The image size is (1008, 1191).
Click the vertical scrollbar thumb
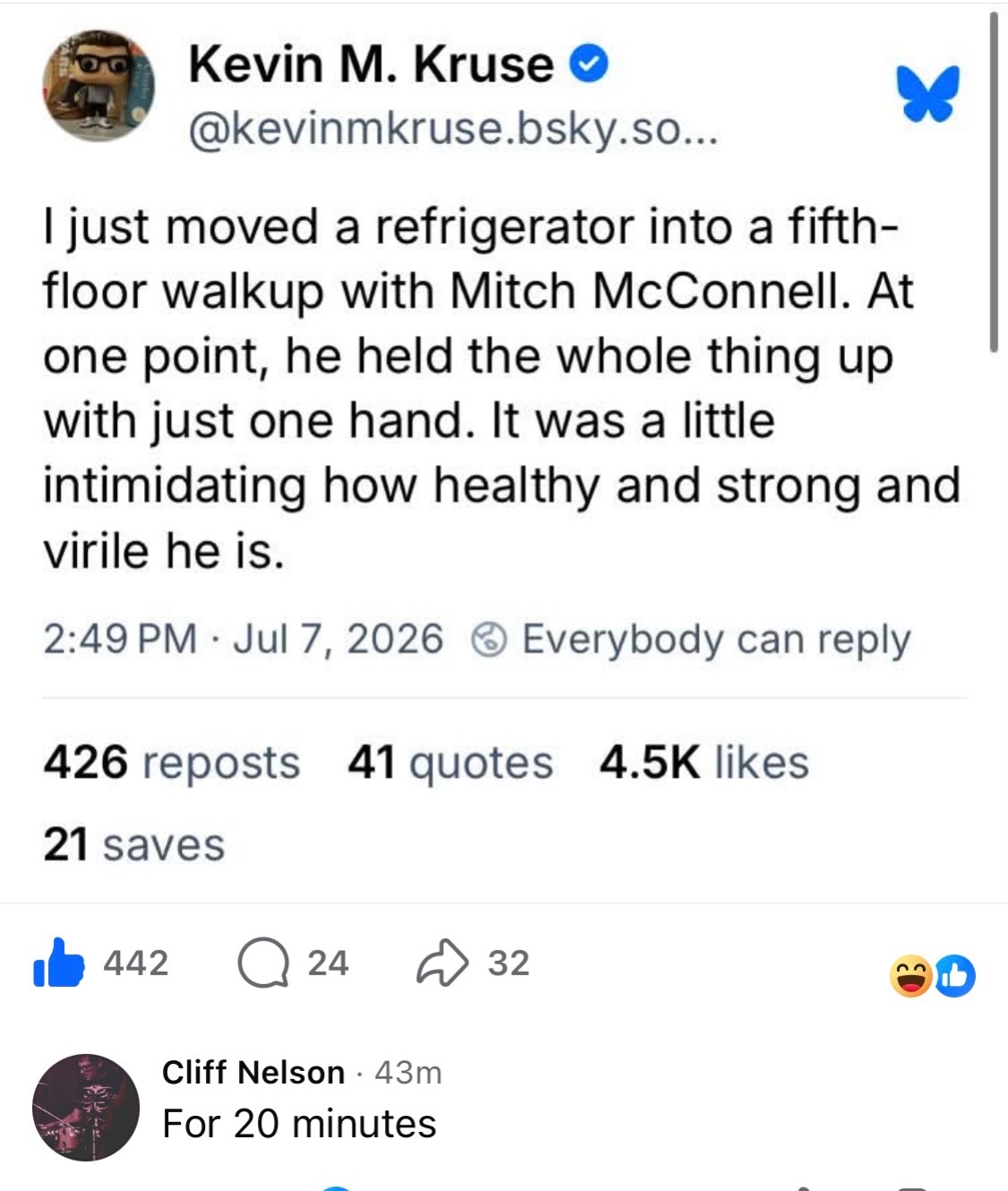pyautogui.click(x=994, y=182)
